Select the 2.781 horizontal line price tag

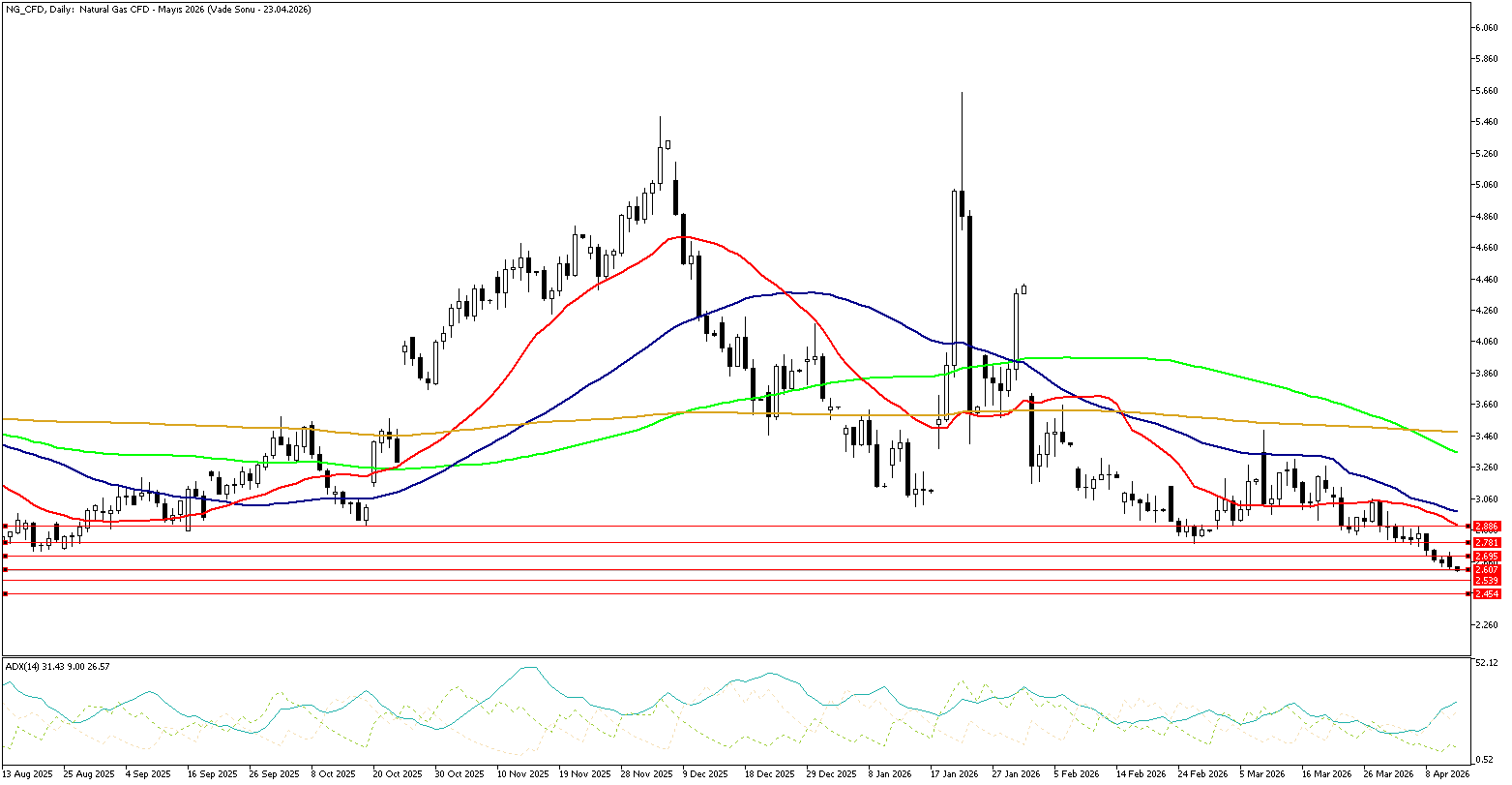tap(1487, 543)
